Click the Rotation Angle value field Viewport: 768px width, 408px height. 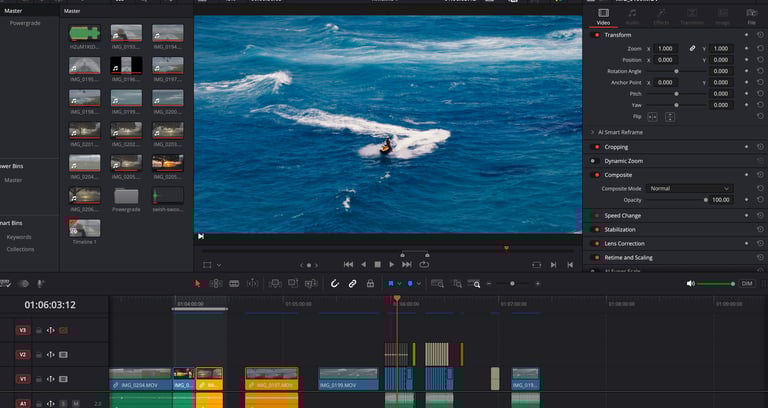pos(721,71)
